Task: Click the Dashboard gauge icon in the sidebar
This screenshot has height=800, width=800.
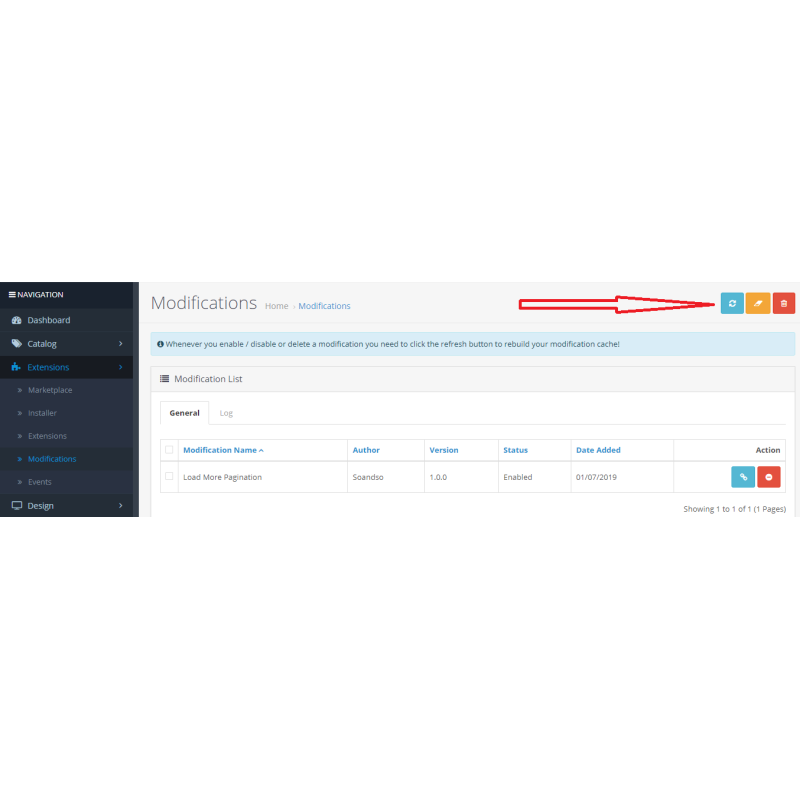Action: (16, 320)
